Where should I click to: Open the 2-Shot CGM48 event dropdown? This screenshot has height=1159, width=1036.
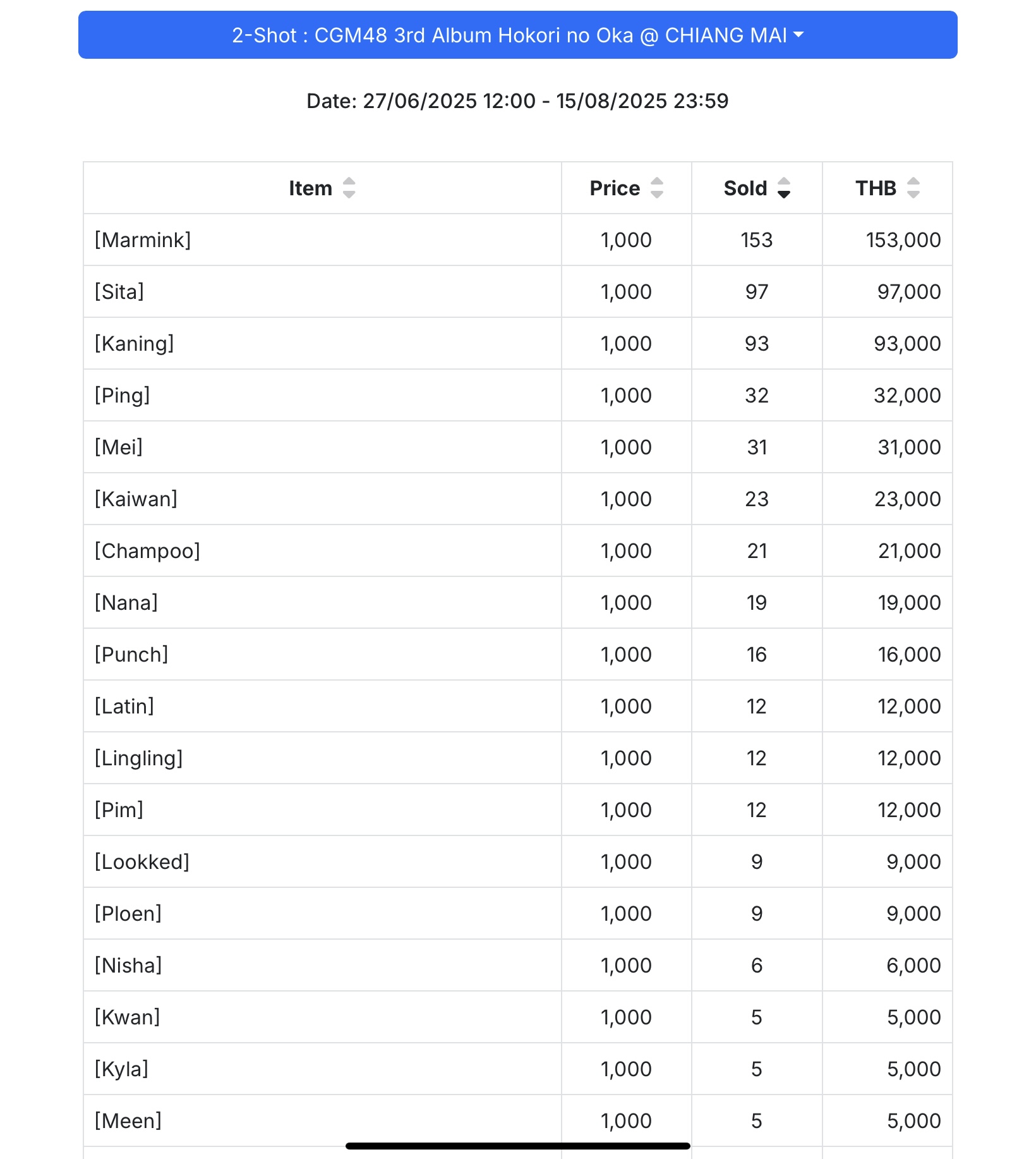517,35
